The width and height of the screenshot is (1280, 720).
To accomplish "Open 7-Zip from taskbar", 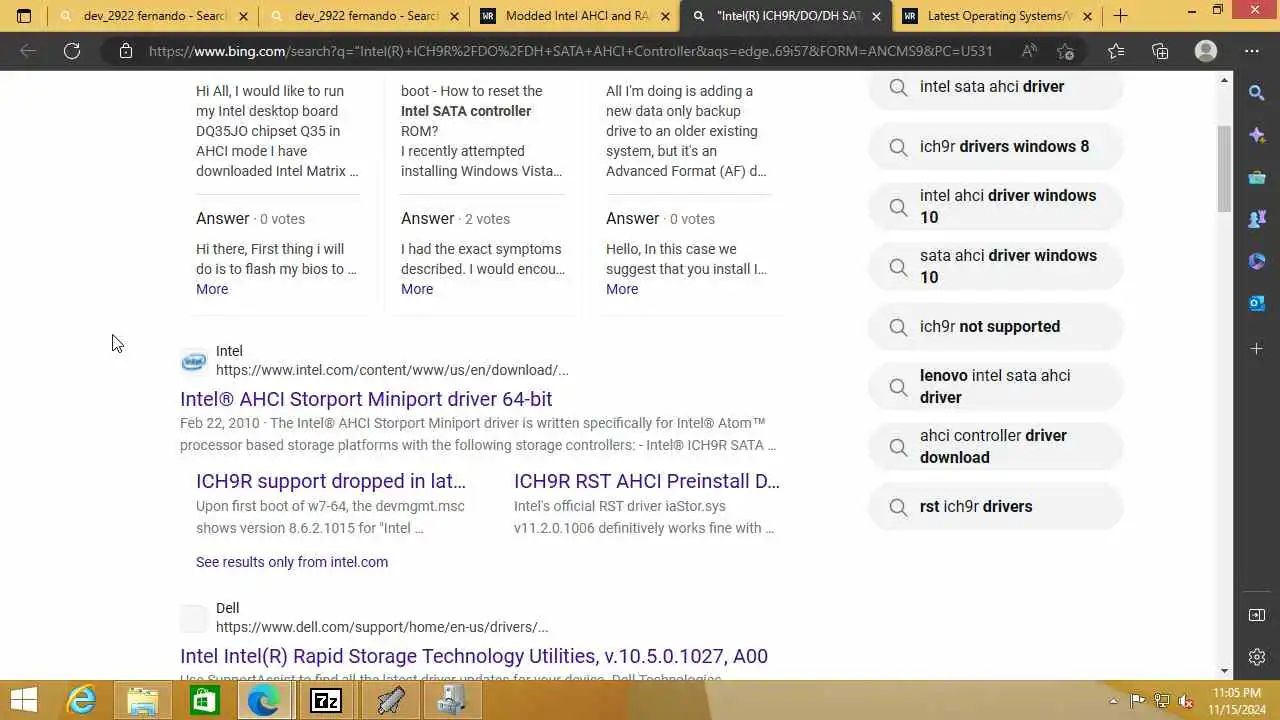I will pyautogui.click(x=326, y=700).
